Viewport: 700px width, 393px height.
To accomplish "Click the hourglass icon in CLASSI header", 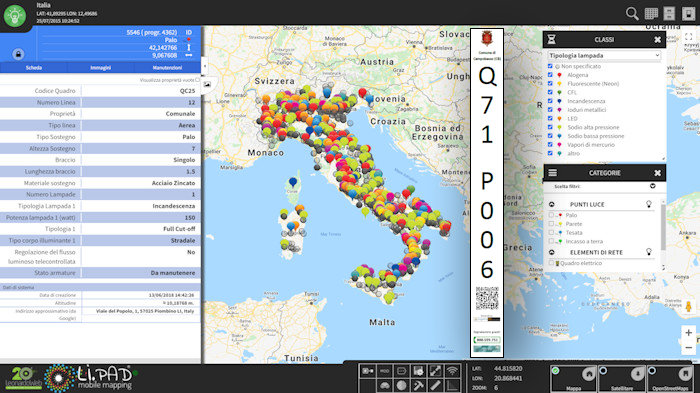I will click(551, 39).
